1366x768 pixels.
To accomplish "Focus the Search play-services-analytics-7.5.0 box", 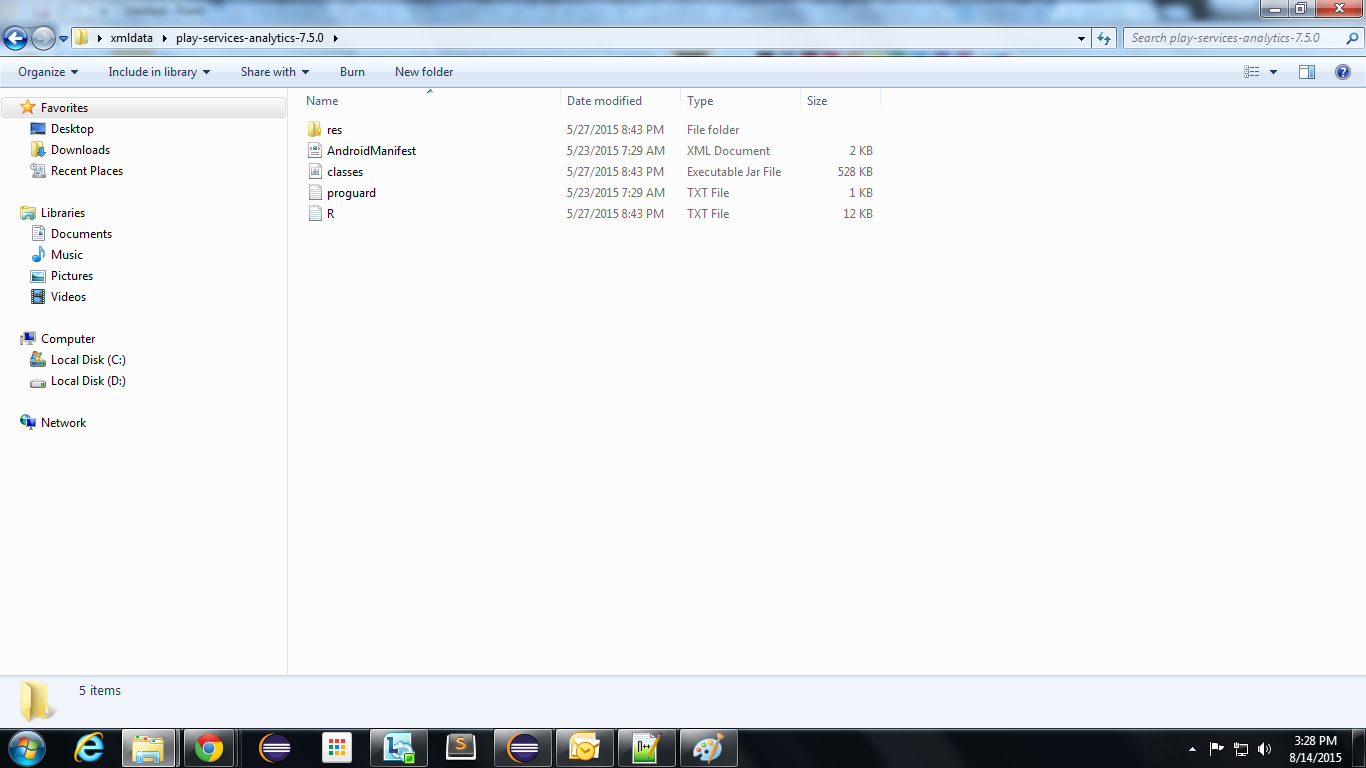I will click(x=1241, y=38).
